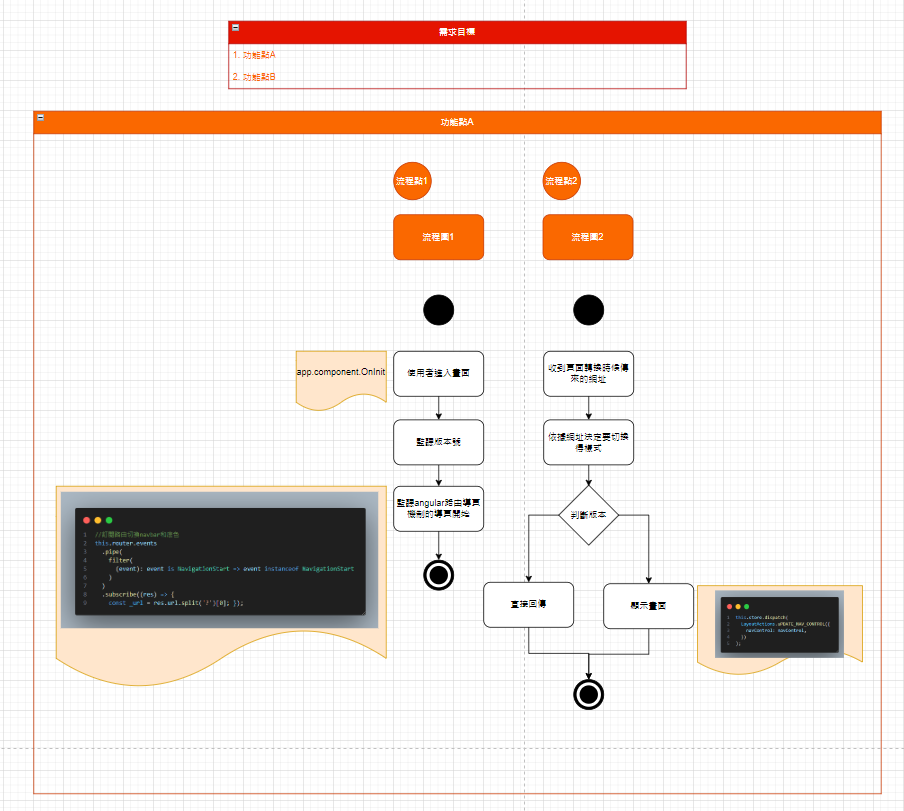Click the 流程圖2 orange box
The height and width of the screenshot is (811, 904).
pyautogui.click(x=587, y=237)
